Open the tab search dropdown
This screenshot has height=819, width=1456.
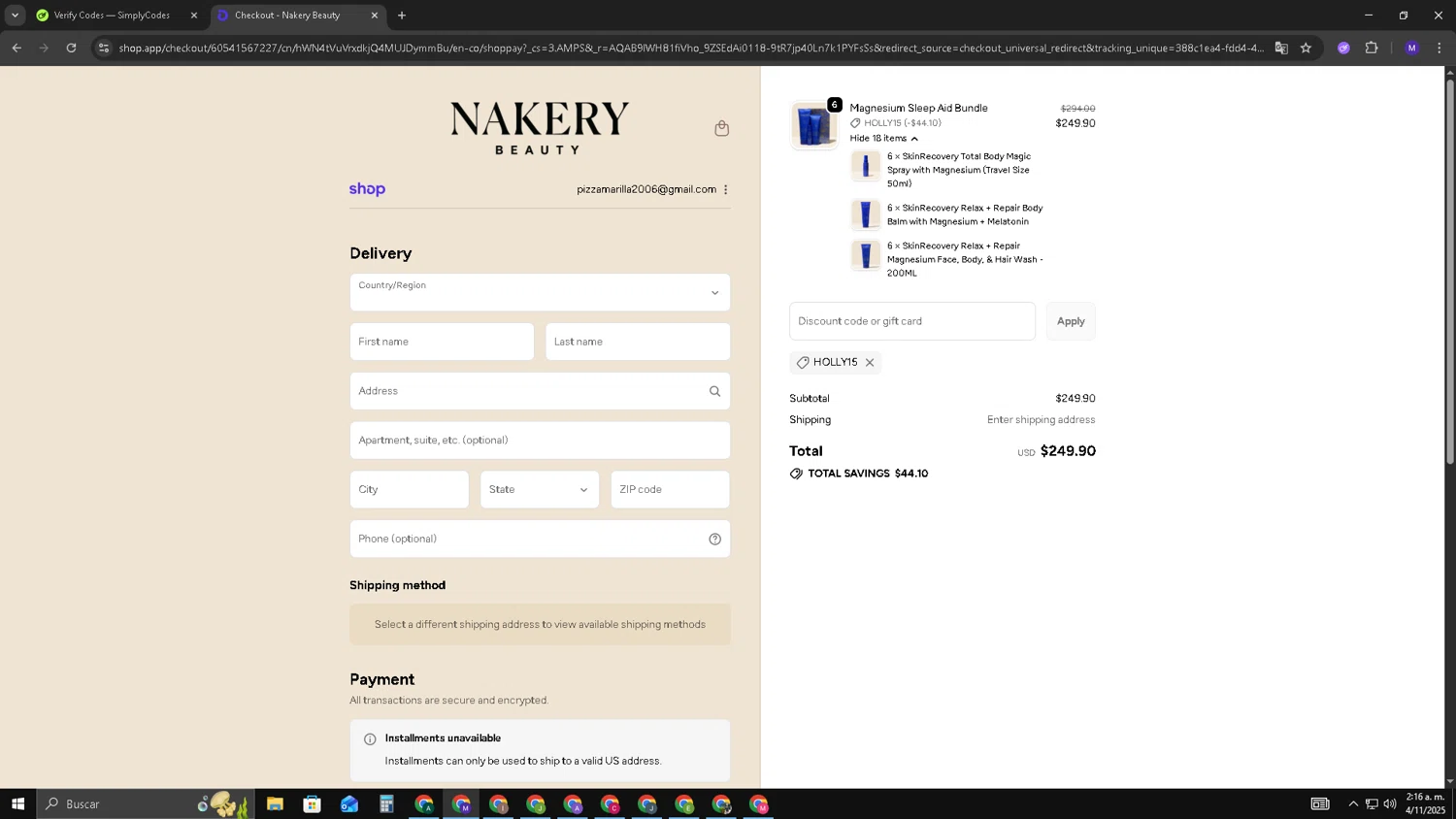(x=15, y=16)
